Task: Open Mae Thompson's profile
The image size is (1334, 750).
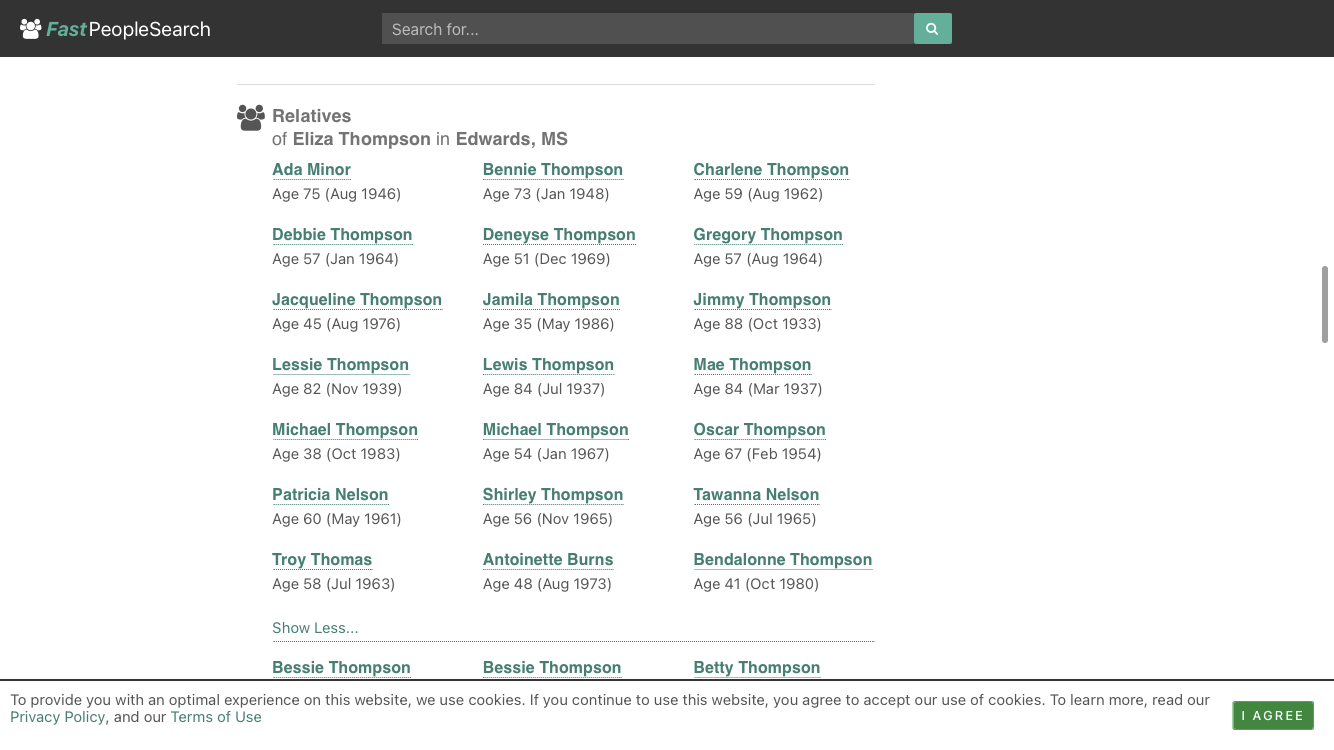Action: (x=752, y=364)
